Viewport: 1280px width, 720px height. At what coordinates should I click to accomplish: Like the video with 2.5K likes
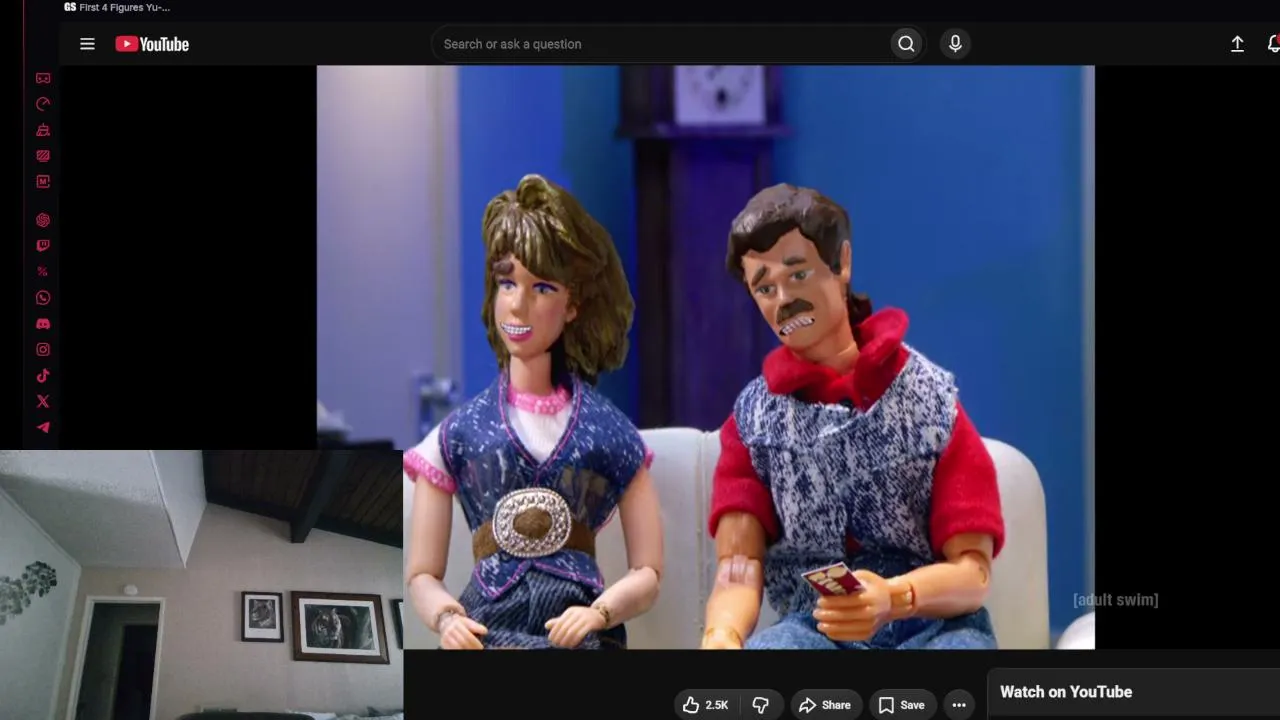pos(705,705)
